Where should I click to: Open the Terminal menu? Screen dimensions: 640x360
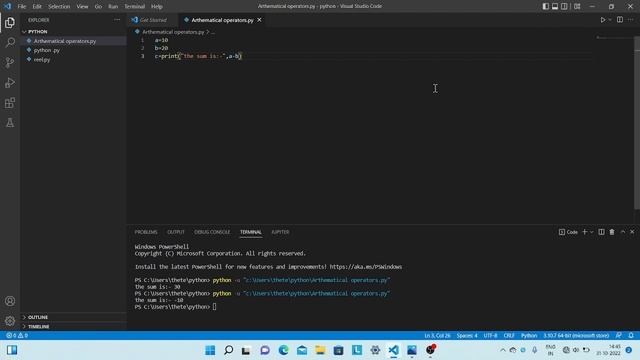tap(135, 6)
